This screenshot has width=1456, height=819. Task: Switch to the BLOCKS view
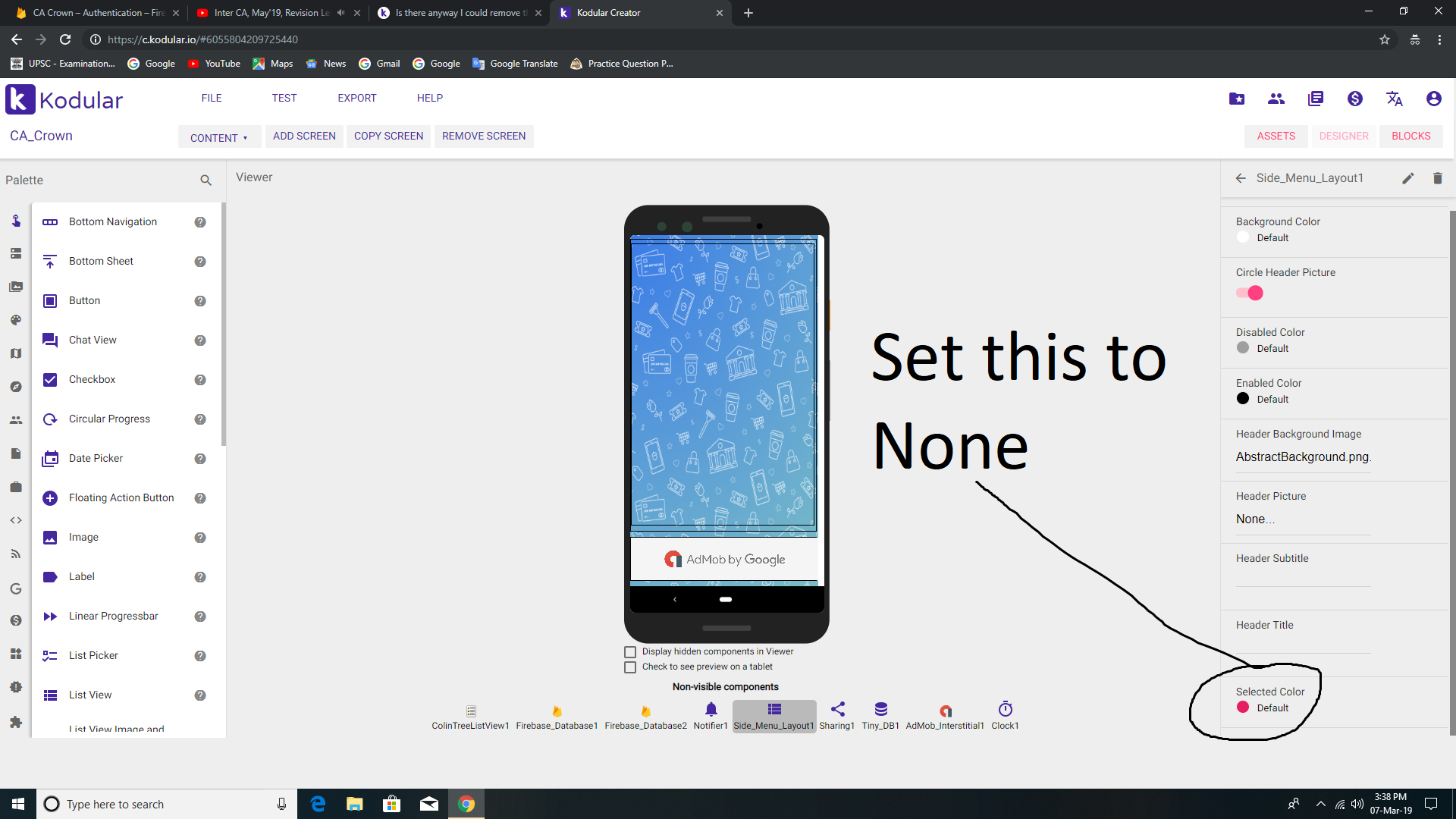(x=1410, y=136)
